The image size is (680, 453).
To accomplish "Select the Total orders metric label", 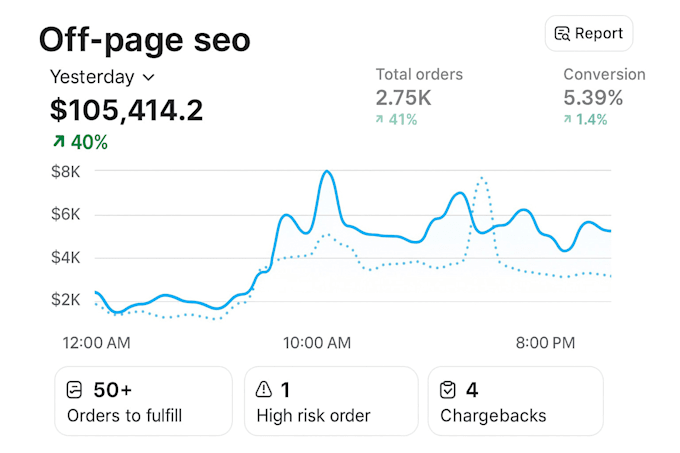I will click(x=419, y=75).
